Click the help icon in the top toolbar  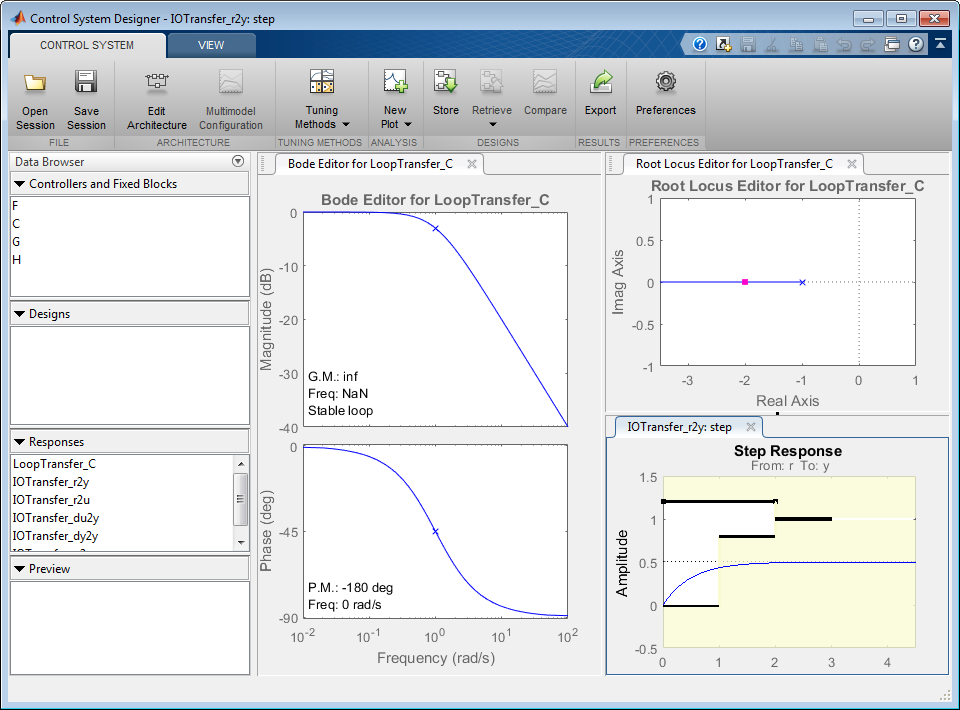[700, 44]
